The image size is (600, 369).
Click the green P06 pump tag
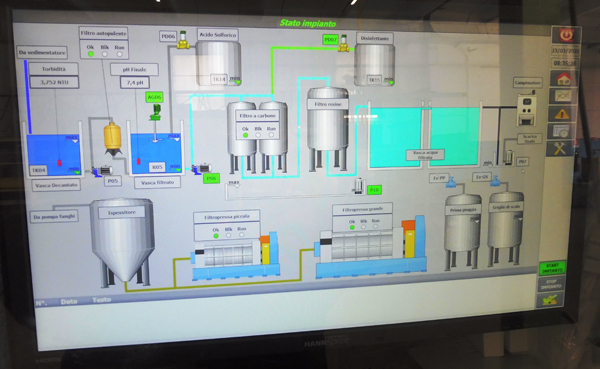pos(211,178)
